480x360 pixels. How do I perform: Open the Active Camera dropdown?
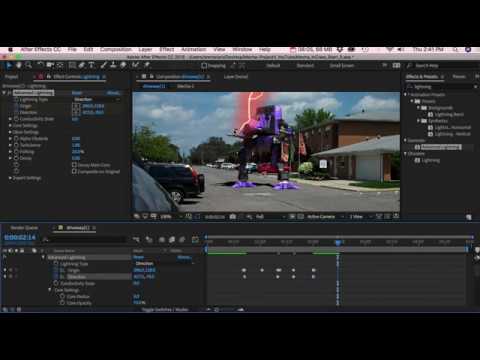click(325, 217)
